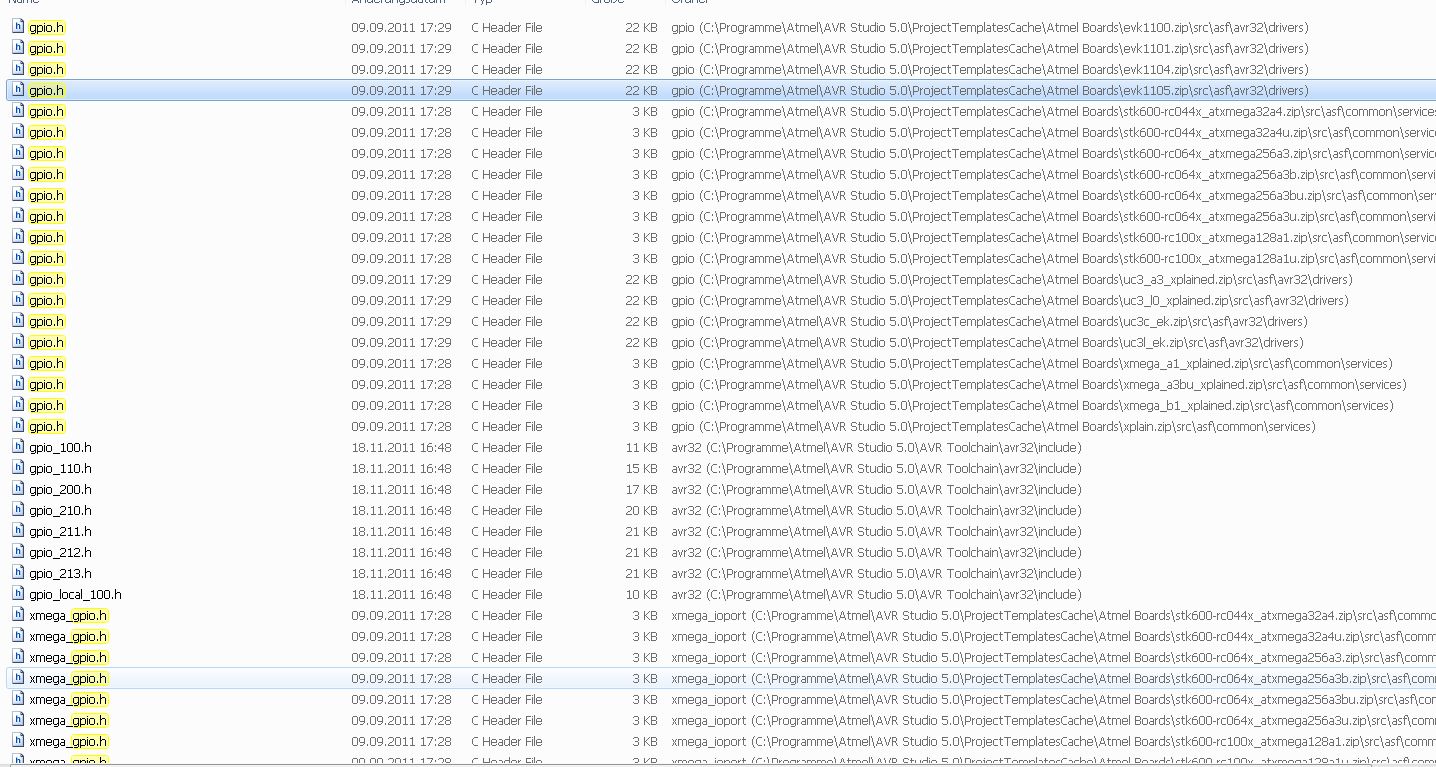The image size is (1436, 767).
Task: Select gpio.h name in stk600-rc064x_atxmega256a3bu.zip row
Action: click(x=46, y=195)
